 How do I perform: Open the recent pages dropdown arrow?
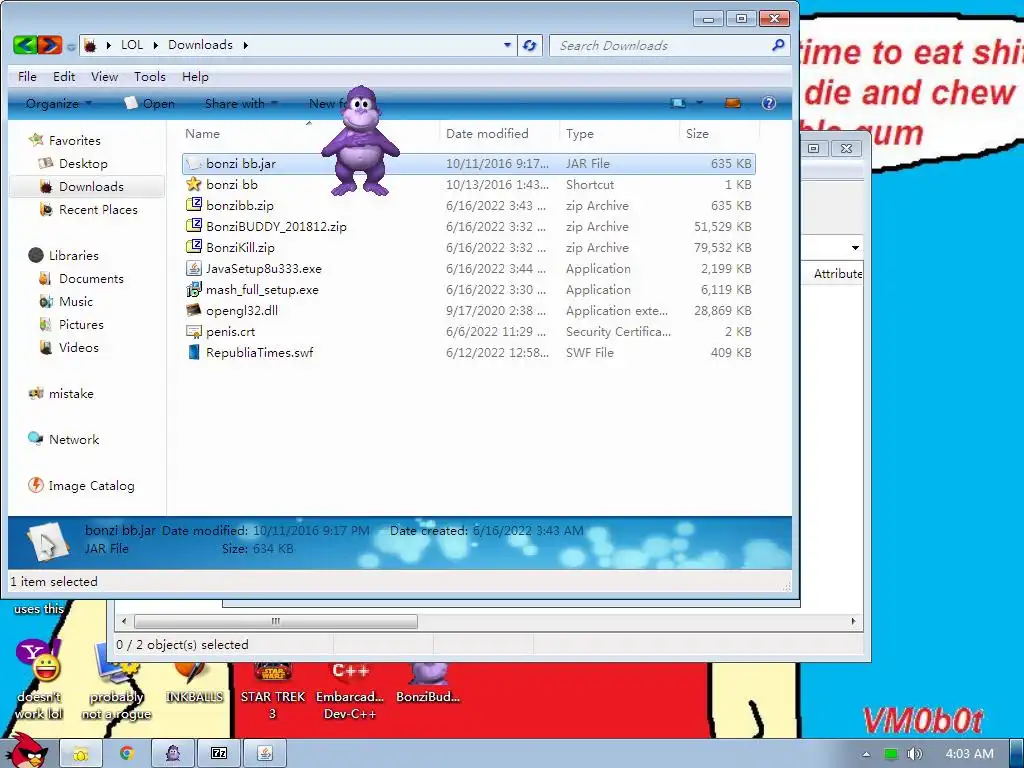pos(71,46)
